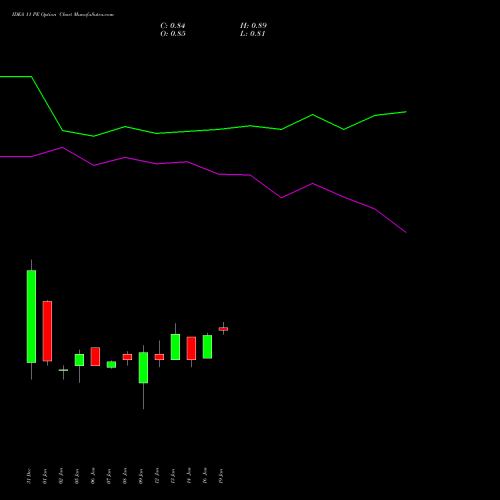500x500 pixels.
Task: Click the right end of the green indicator line
Action: coord(406,112)
